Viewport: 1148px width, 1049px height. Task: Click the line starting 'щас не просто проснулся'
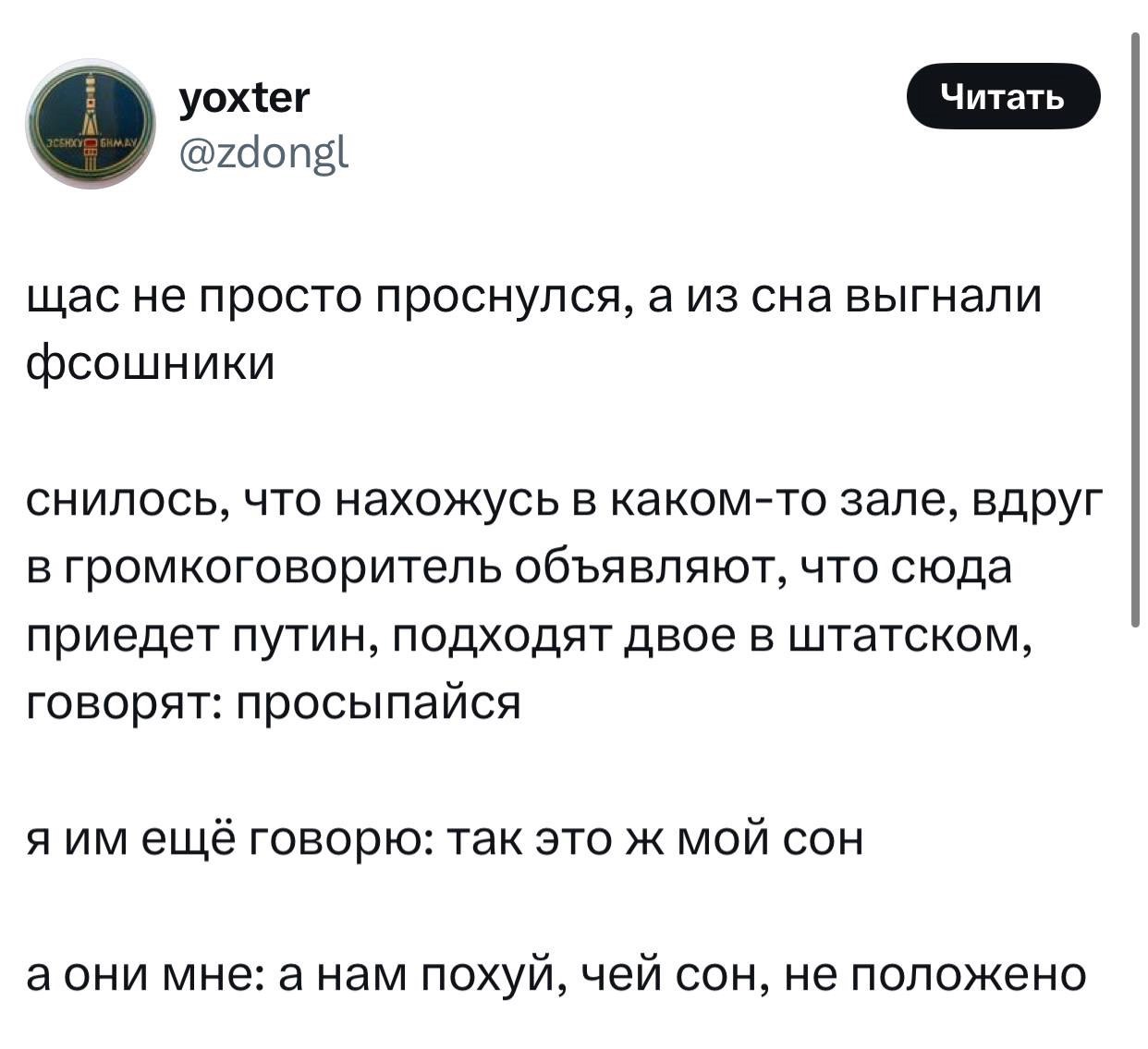point(534,297)
